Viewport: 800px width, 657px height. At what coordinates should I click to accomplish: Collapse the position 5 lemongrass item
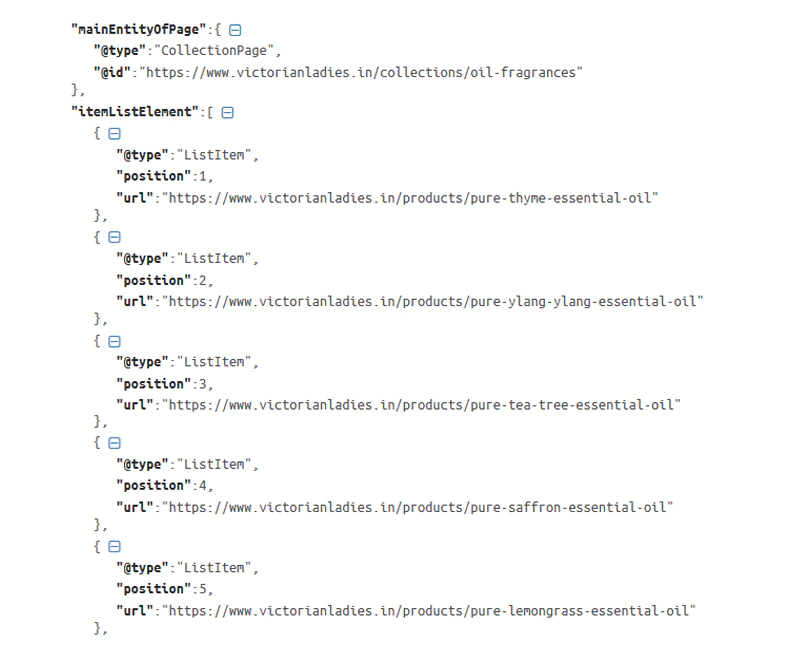[114, 547]
